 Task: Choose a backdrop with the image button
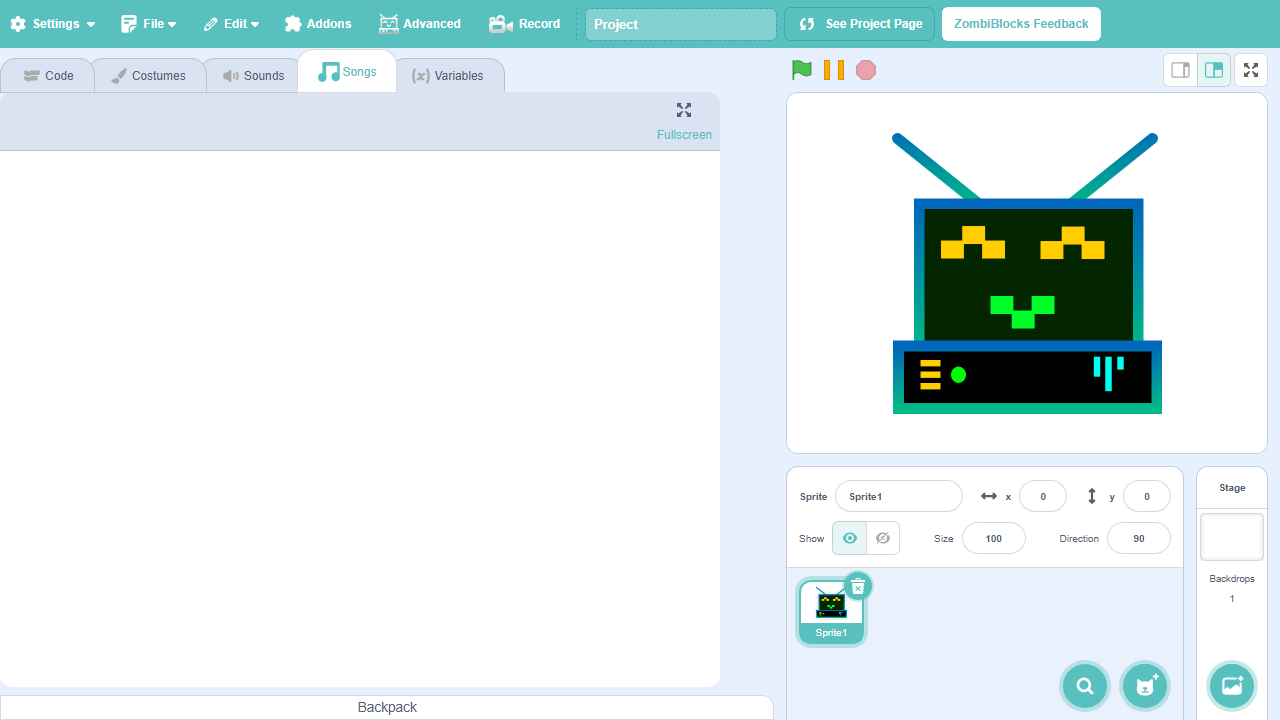coord(1232,686)
